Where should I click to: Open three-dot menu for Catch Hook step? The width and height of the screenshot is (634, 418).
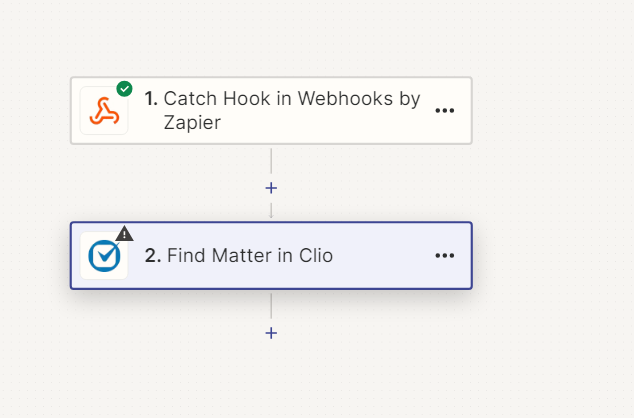click(x=445, y=110)
